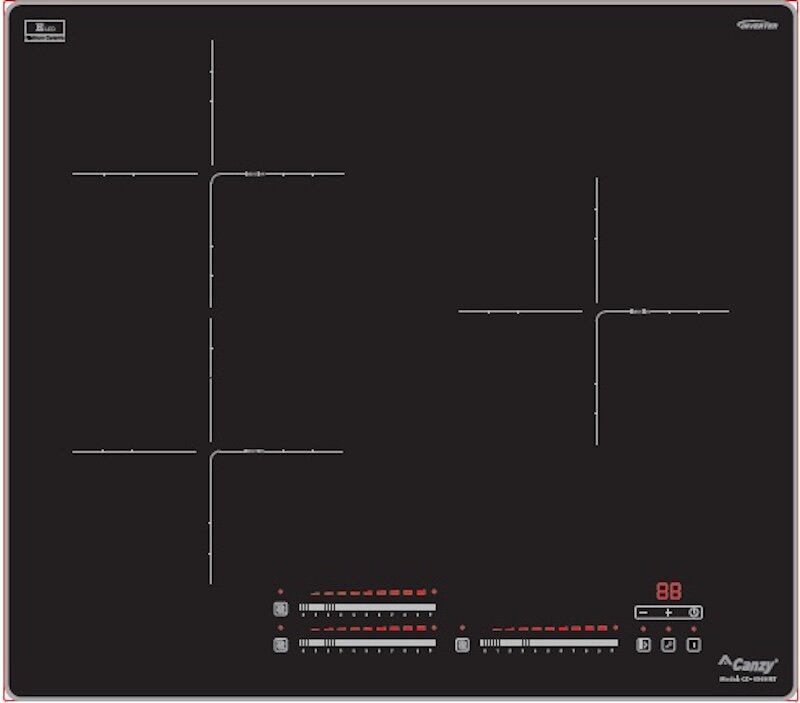
Task: Tap the zone icon beside the right-hand slider
Action: (x=462, y=645)
